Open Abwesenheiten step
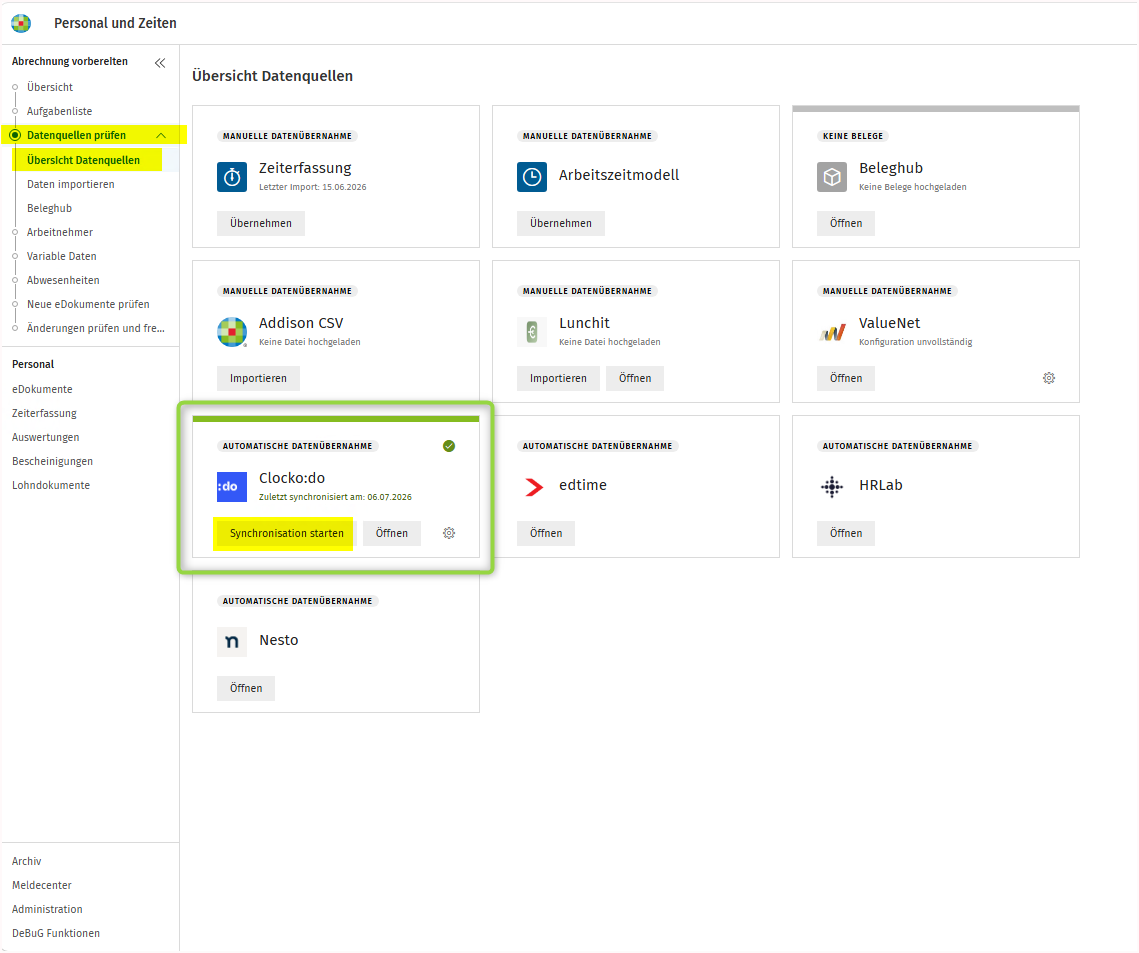Screen dimensions: 1139x953 tap(63, 280)
